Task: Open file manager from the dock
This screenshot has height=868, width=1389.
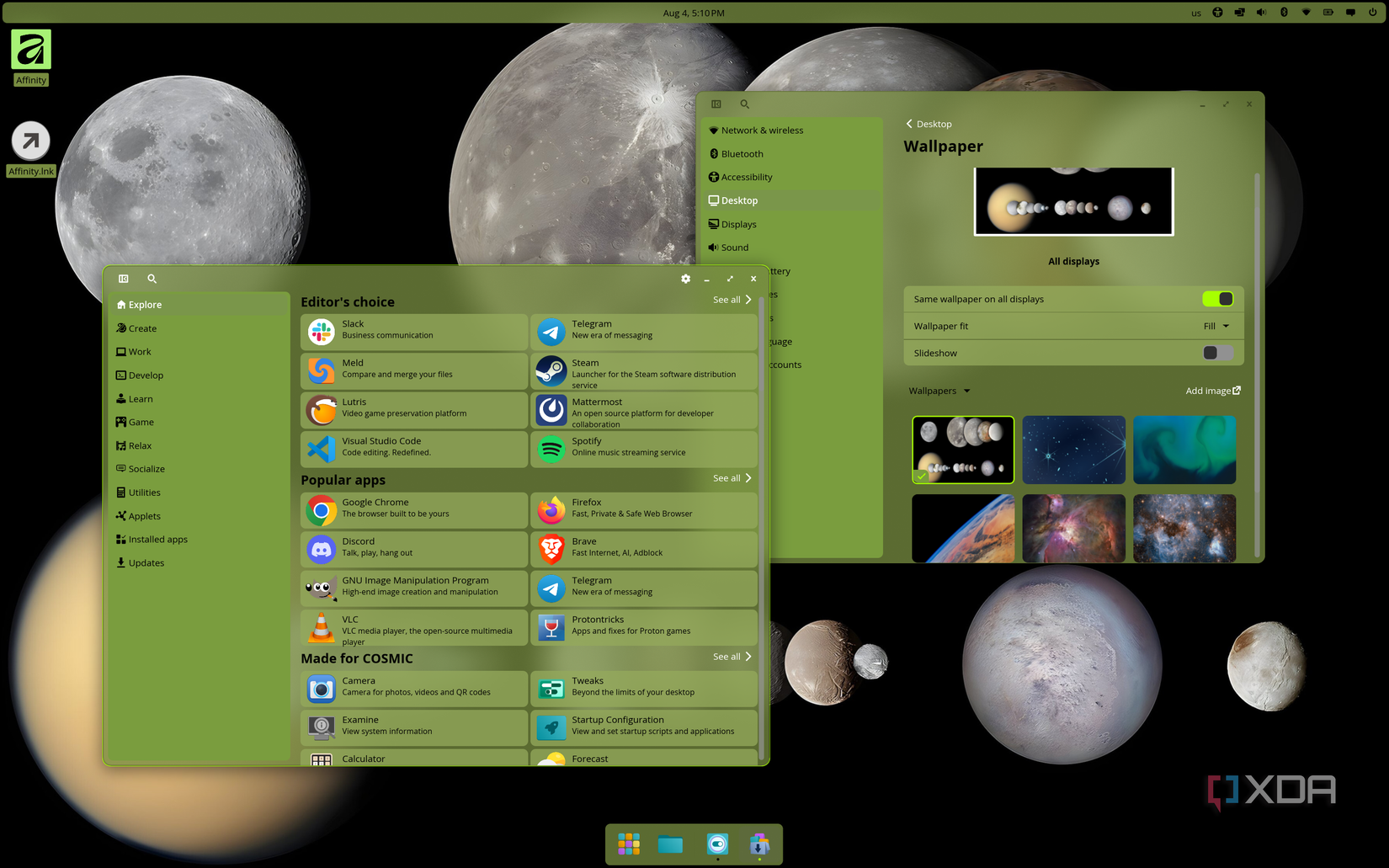Action: 670,844
